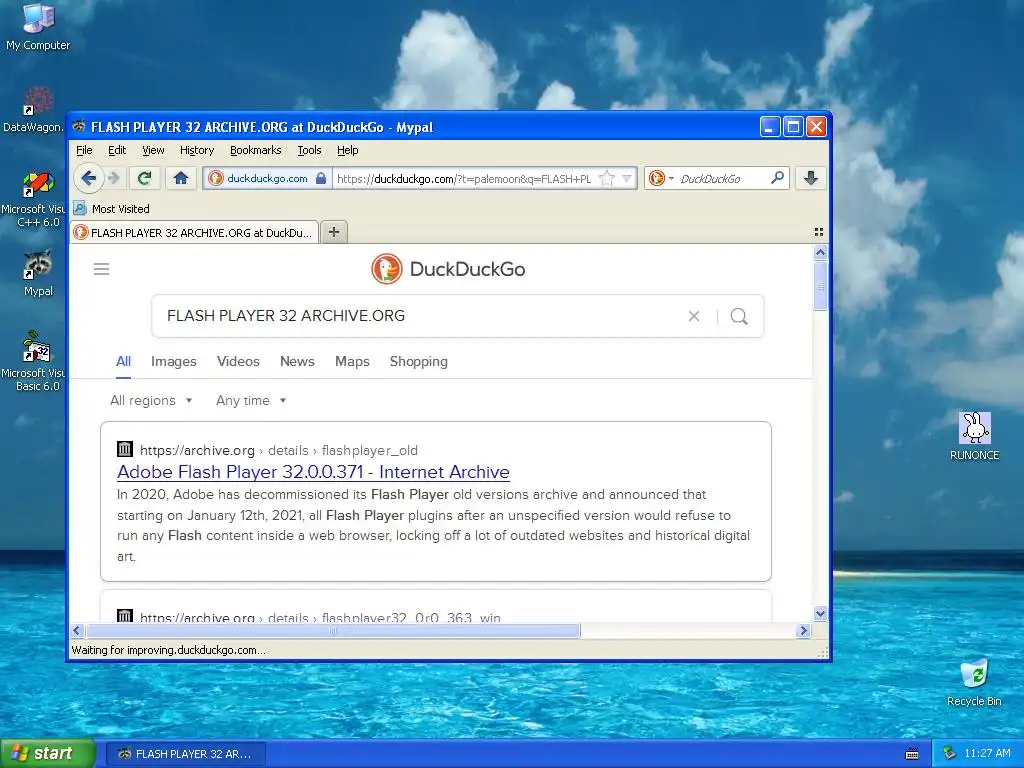Click the Forward navigation arrow
This screenshot has height=768, width=1024.
(114, 178)
